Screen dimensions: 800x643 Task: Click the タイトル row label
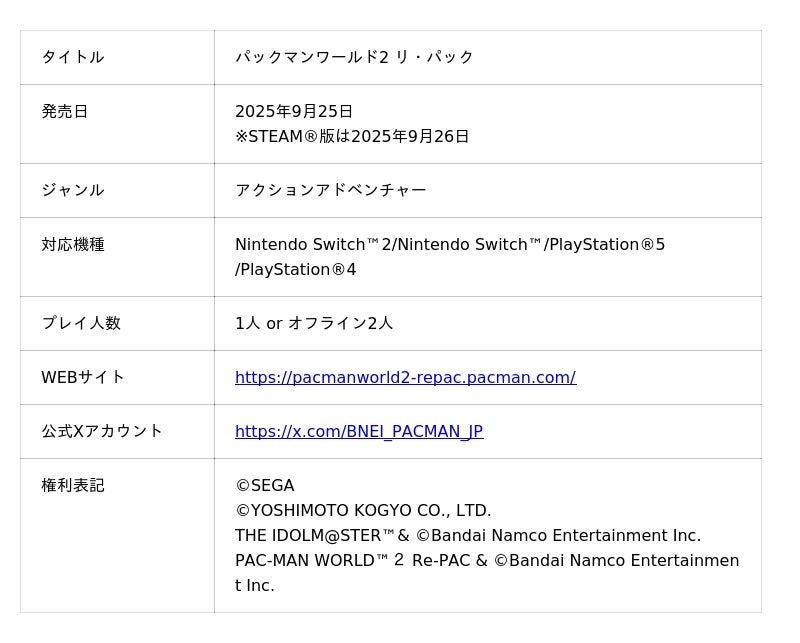pyautogui.click(x=72, y=57)
